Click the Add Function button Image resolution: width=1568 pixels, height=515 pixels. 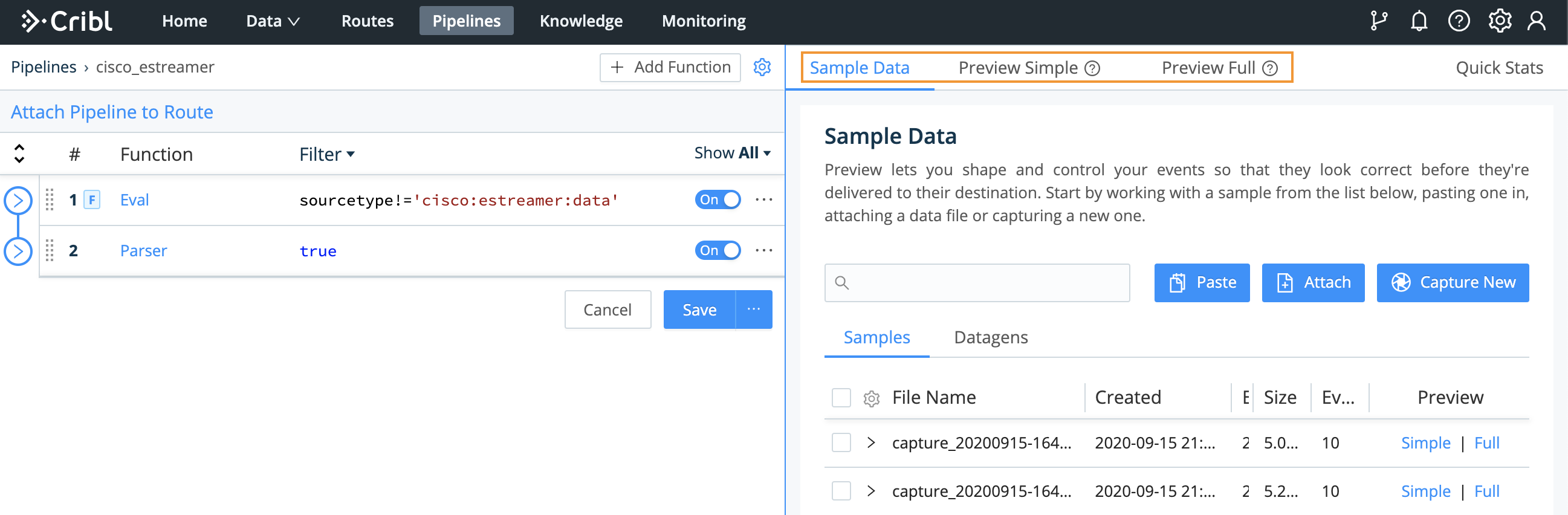670,67
